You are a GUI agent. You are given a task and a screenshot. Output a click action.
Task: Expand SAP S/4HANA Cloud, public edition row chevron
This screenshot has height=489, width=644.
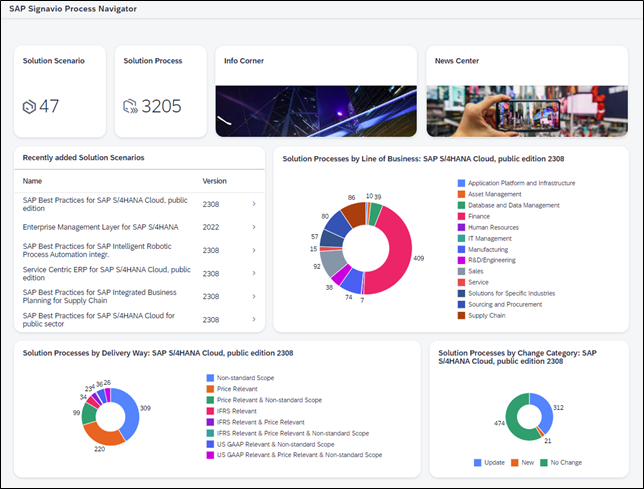(254, 204)
